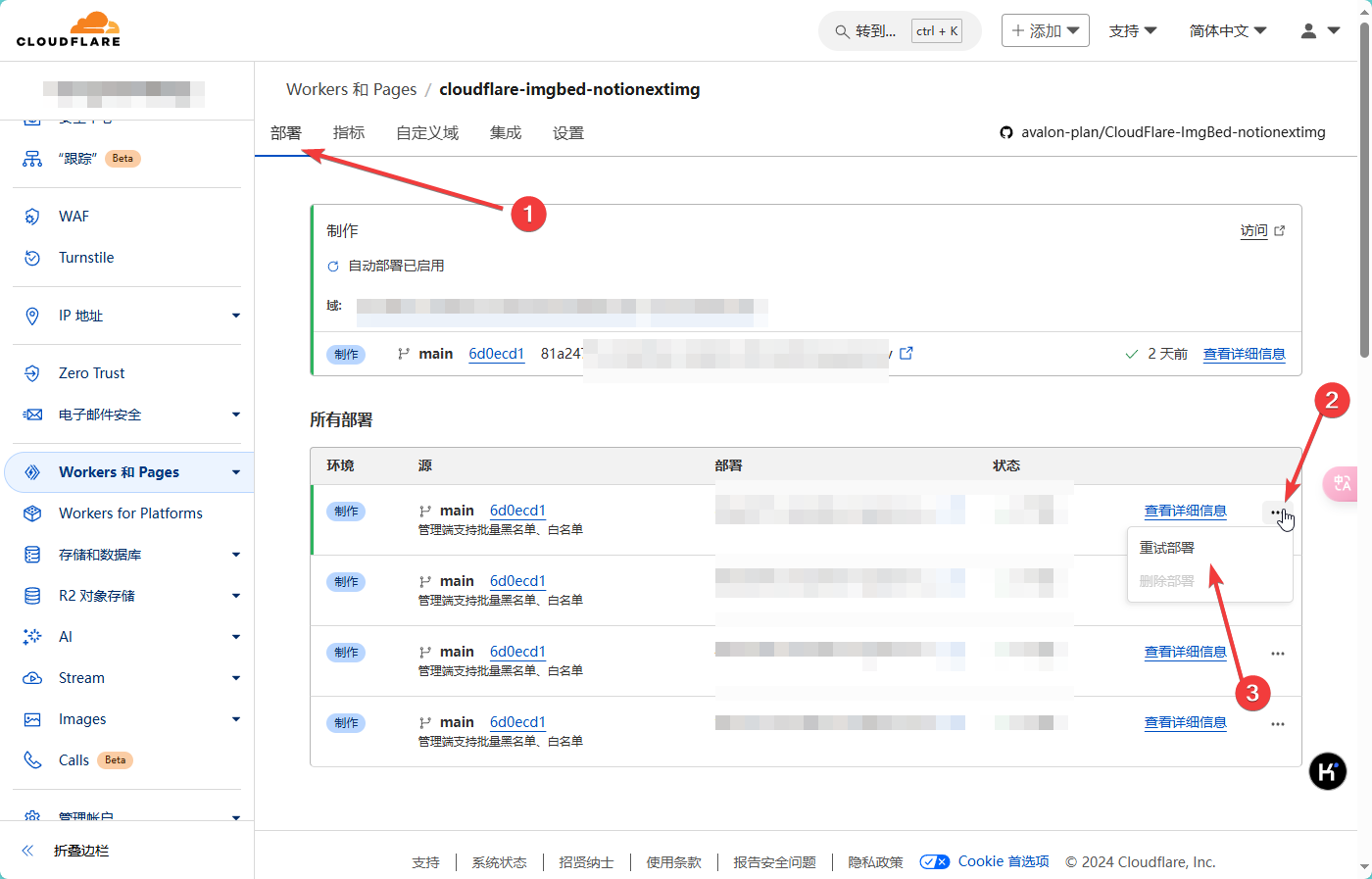Click the 折叠边栏 double-chevron icon
Screen dimensions: 1372x879
[x=27, y=851]
